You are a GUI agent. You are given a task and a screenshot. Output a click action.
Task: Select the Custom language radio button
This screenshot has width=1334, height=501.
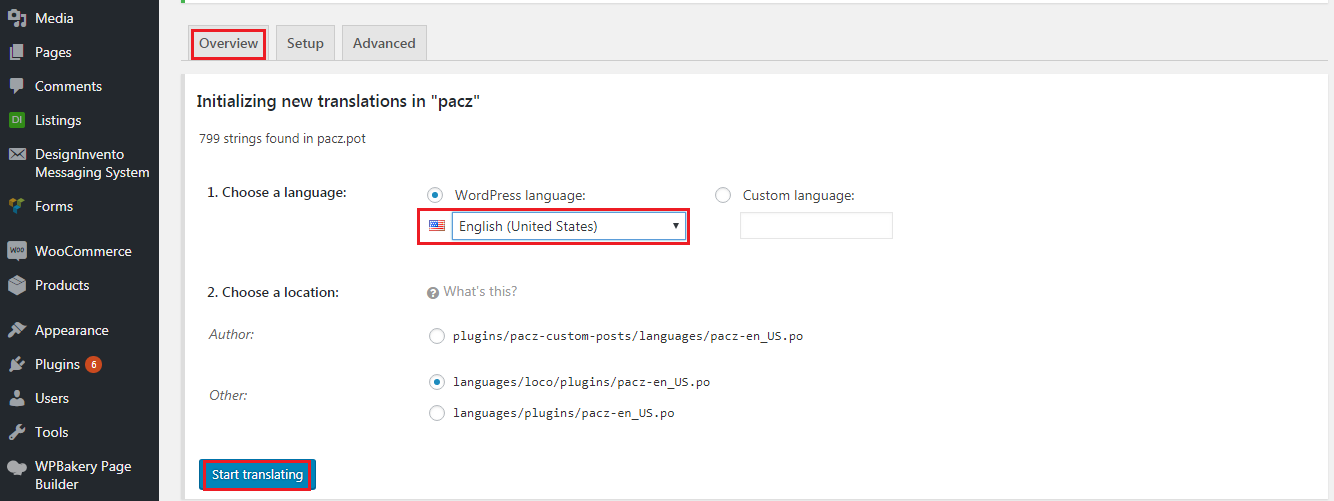click(x=723, y=195)
